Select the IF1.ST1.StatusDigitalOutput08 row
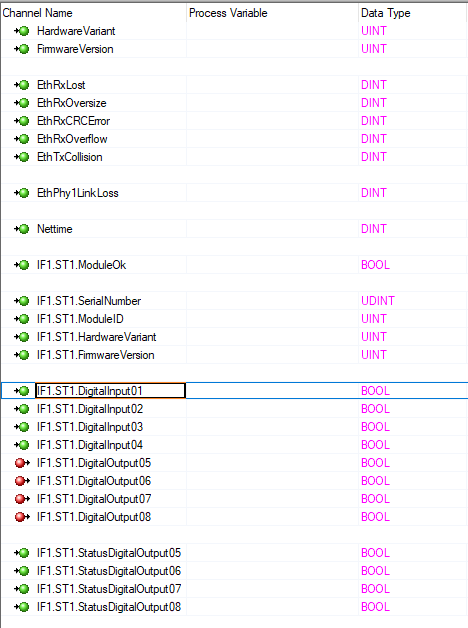Image resolution: width=468 pixels, height=628 pixels. (x=234, y=607)
